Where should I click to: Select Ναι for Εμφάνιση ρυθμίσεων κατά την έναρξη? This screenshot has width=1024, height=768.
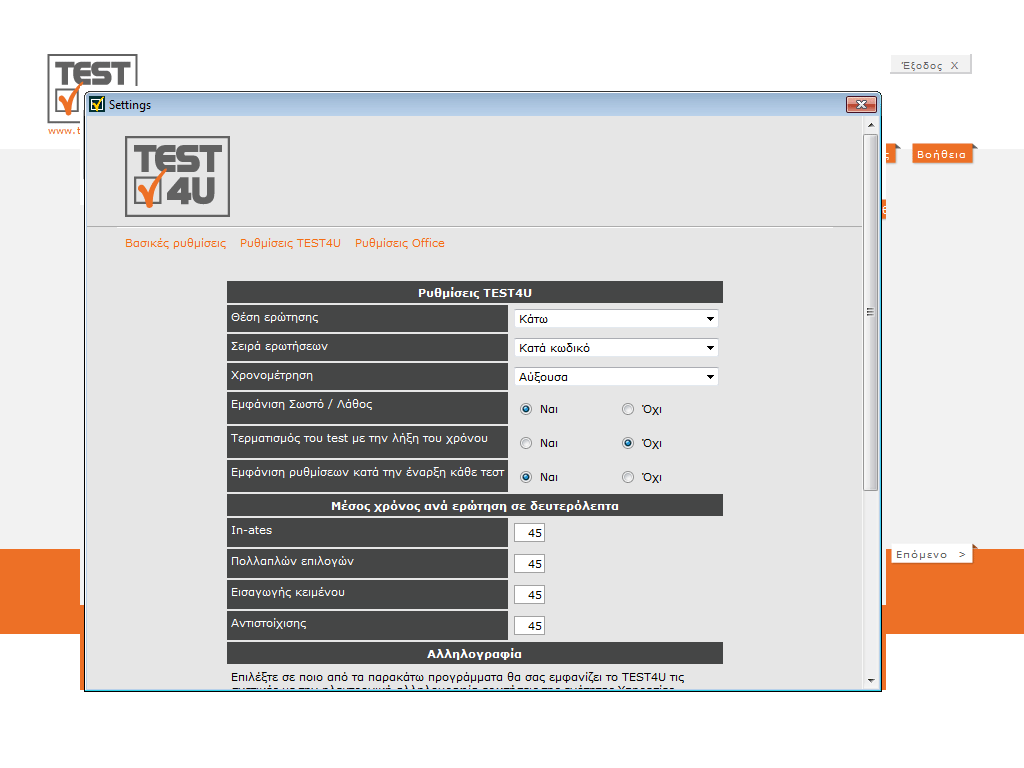click(x=526, y=477)
